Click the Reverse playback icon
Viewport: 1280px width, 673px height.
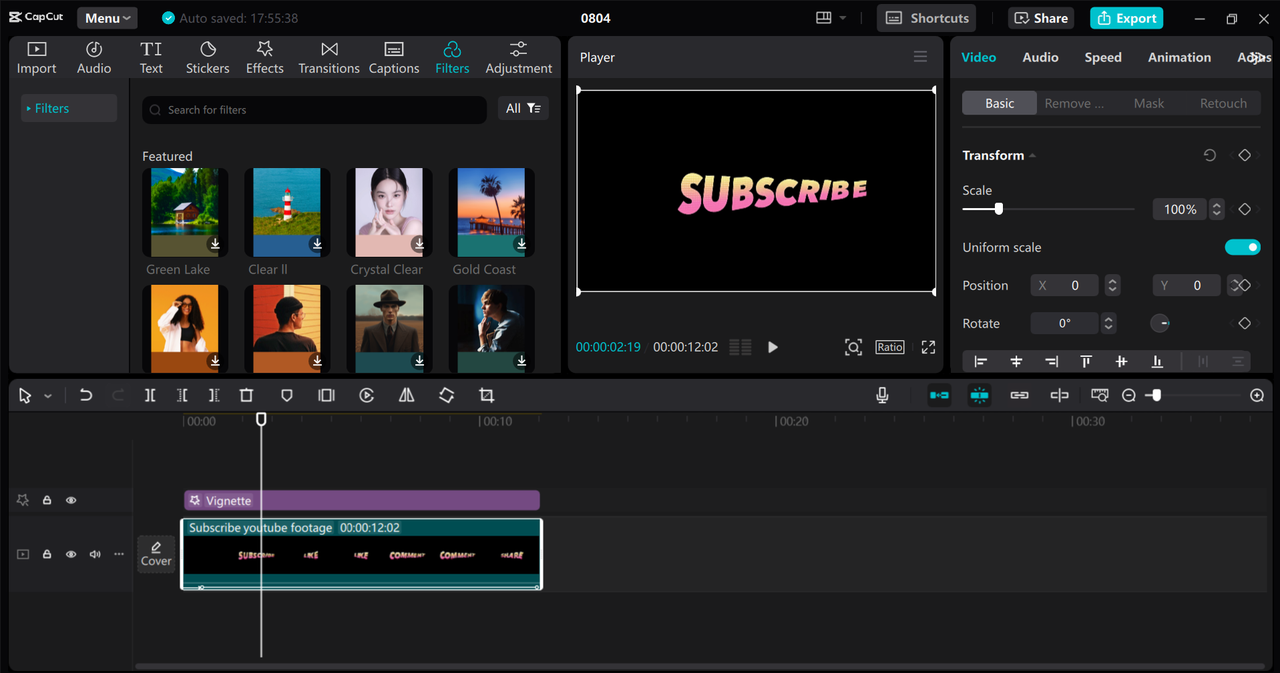click(367, 396)
